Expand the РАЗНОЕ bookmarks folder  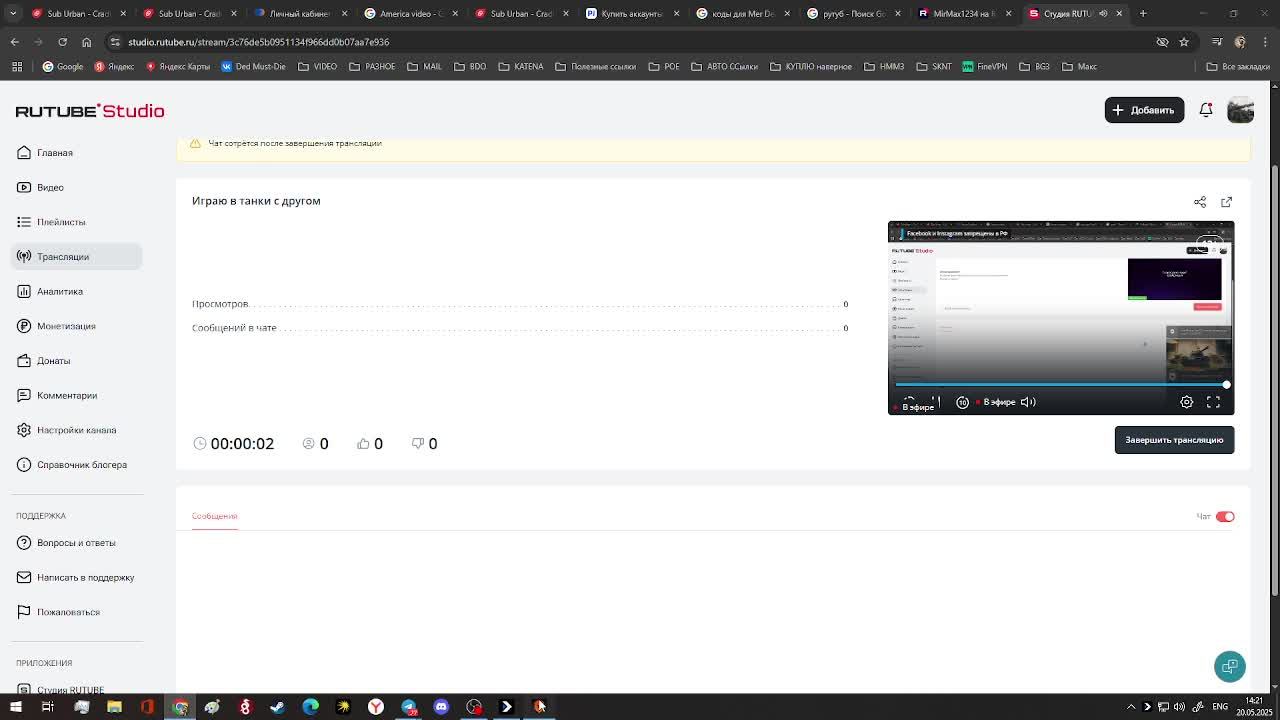point(372,67)
